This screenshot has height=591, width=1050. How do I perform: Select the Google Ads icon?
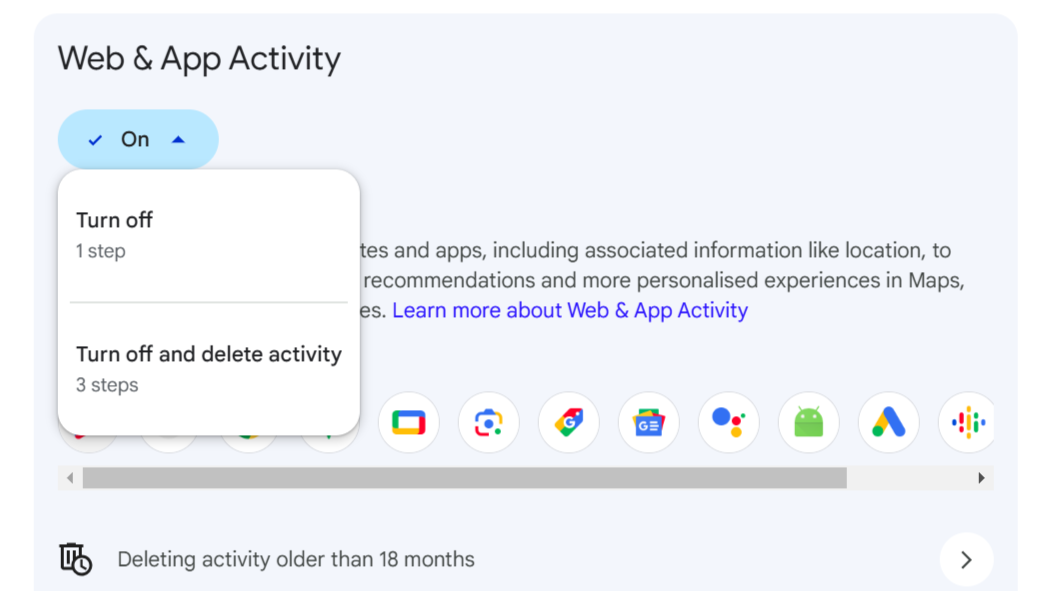click(888, 422)
